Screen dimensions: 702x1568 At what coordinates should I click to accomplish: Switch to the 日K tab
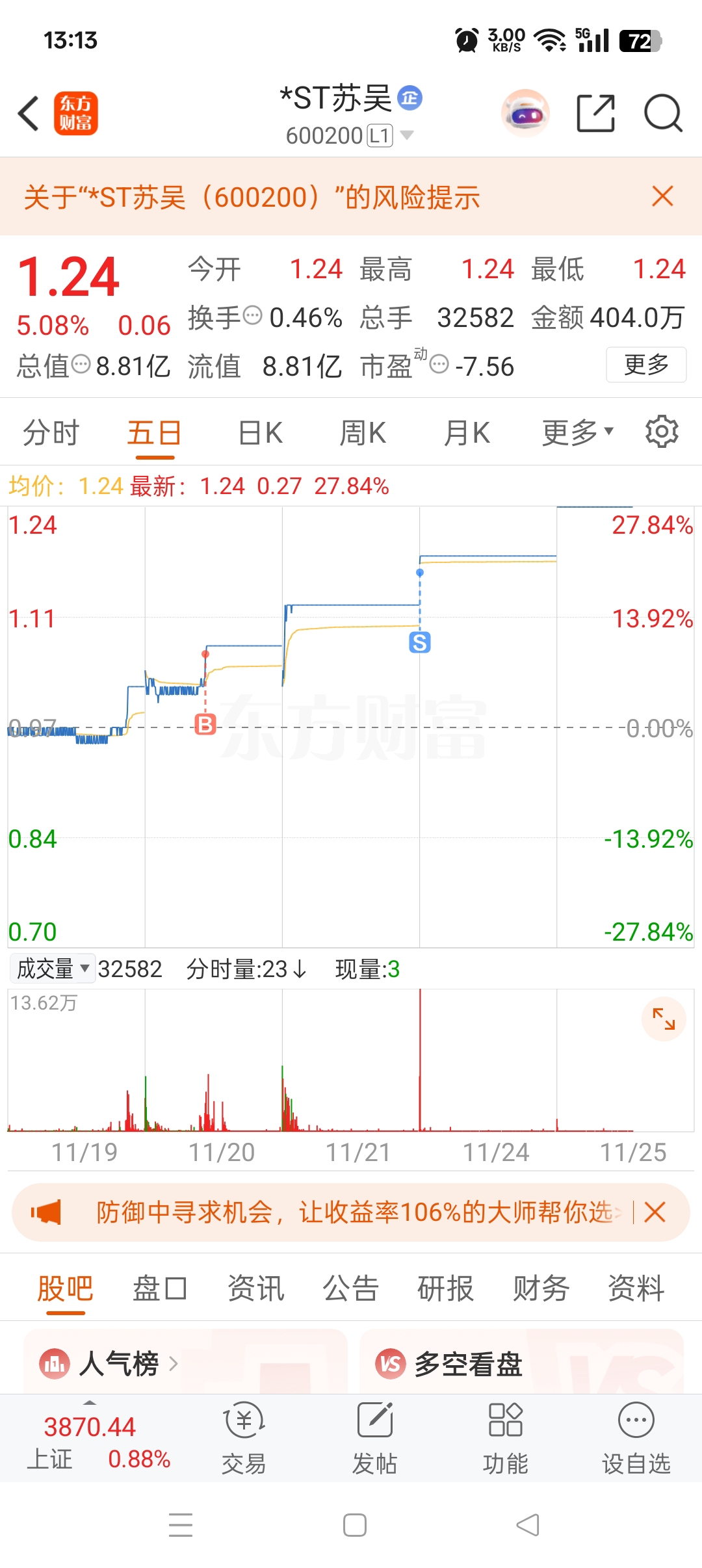point(260,432)
